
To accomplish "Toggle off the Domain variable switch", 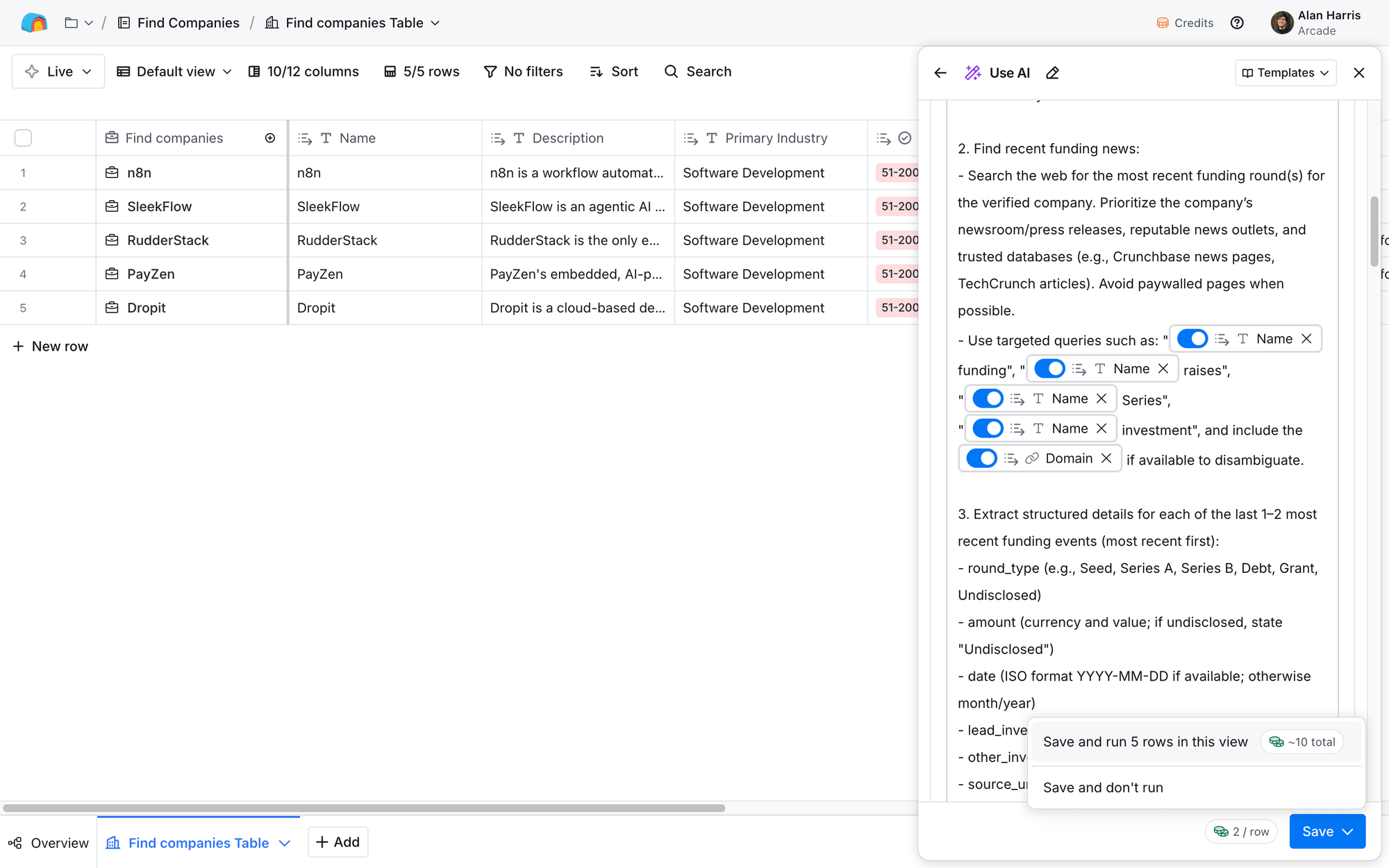I will pyautogui.click(x=981, y=458).
